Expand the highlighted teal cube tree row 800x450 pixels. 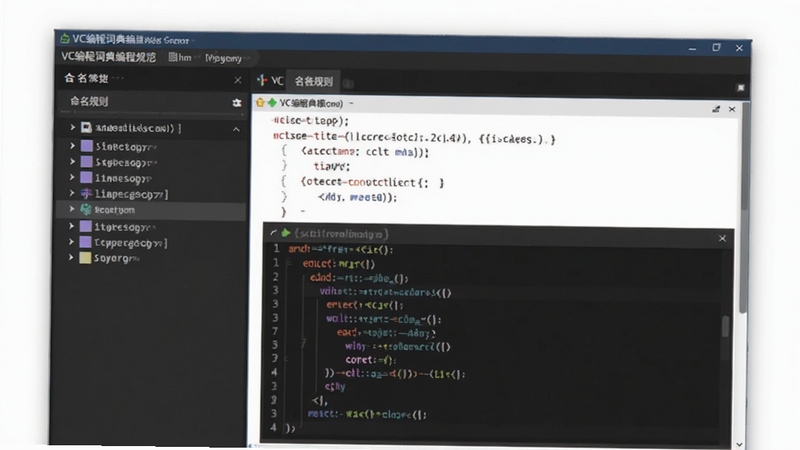click(x=72, y=209)
